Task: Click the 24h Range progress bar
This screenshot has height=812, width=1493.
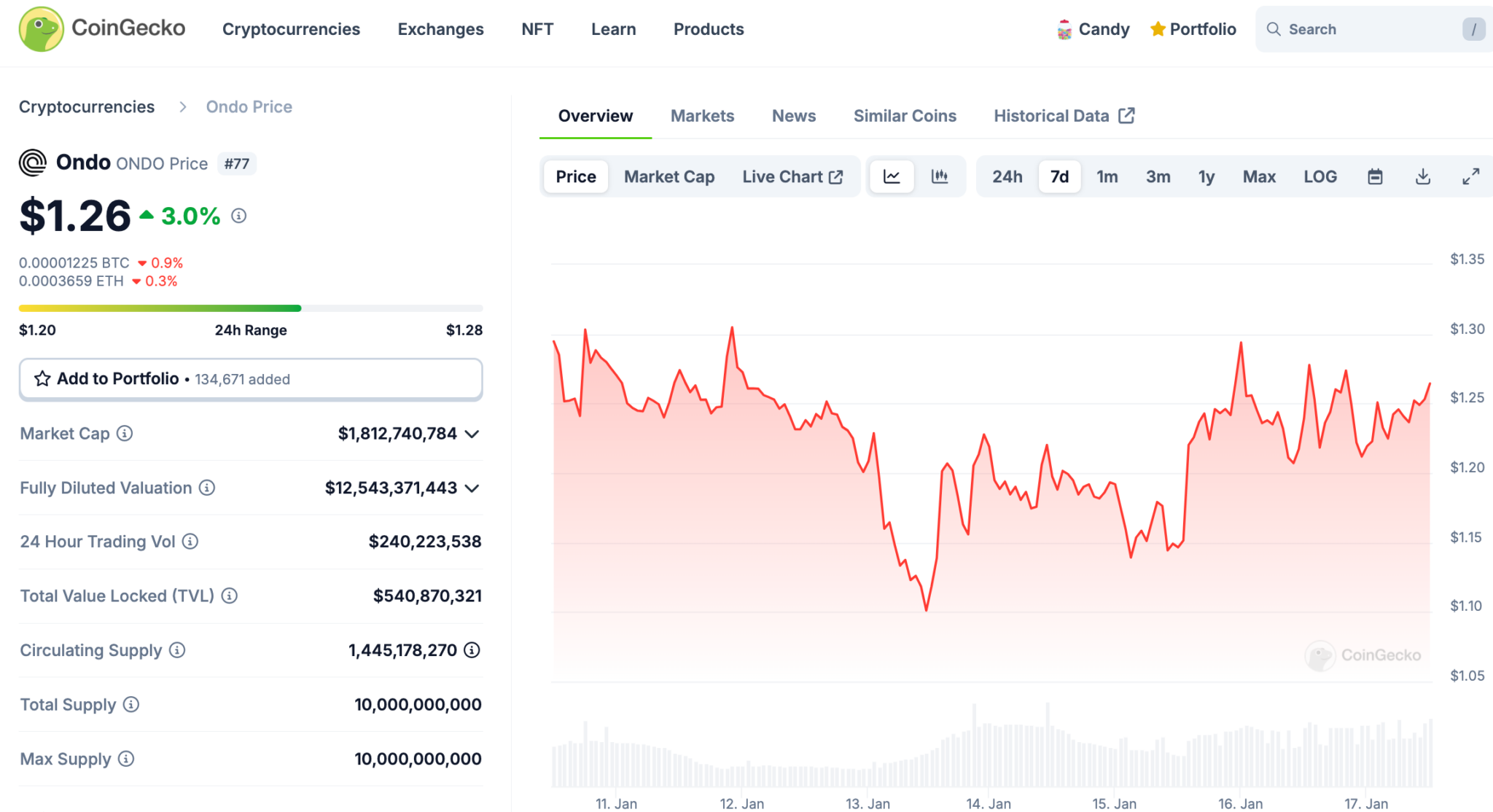Action: pyautogui.click(x=251, y=308)
